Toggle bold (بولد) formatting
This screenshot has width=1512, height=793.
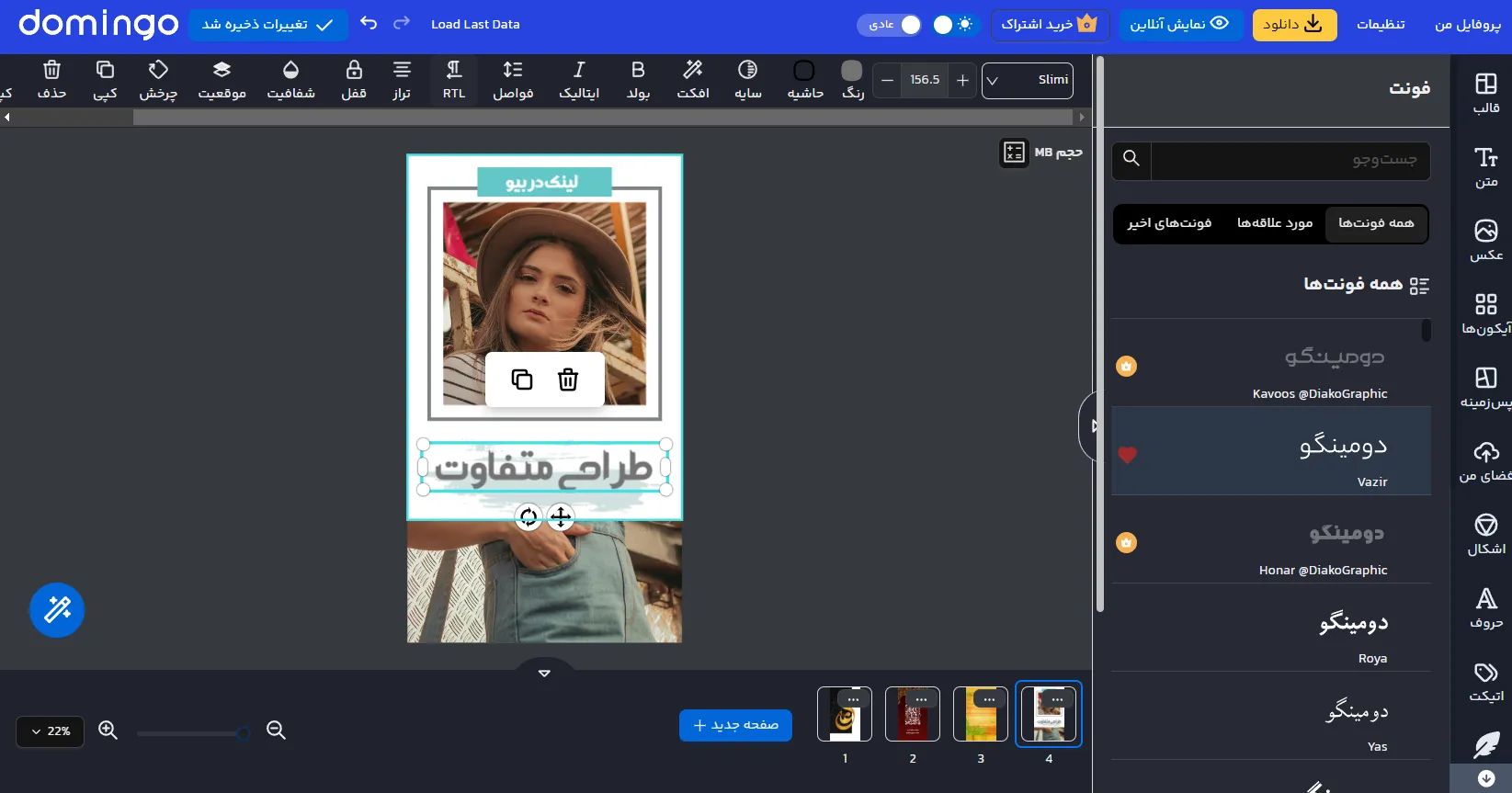click(x=638, y=80)
